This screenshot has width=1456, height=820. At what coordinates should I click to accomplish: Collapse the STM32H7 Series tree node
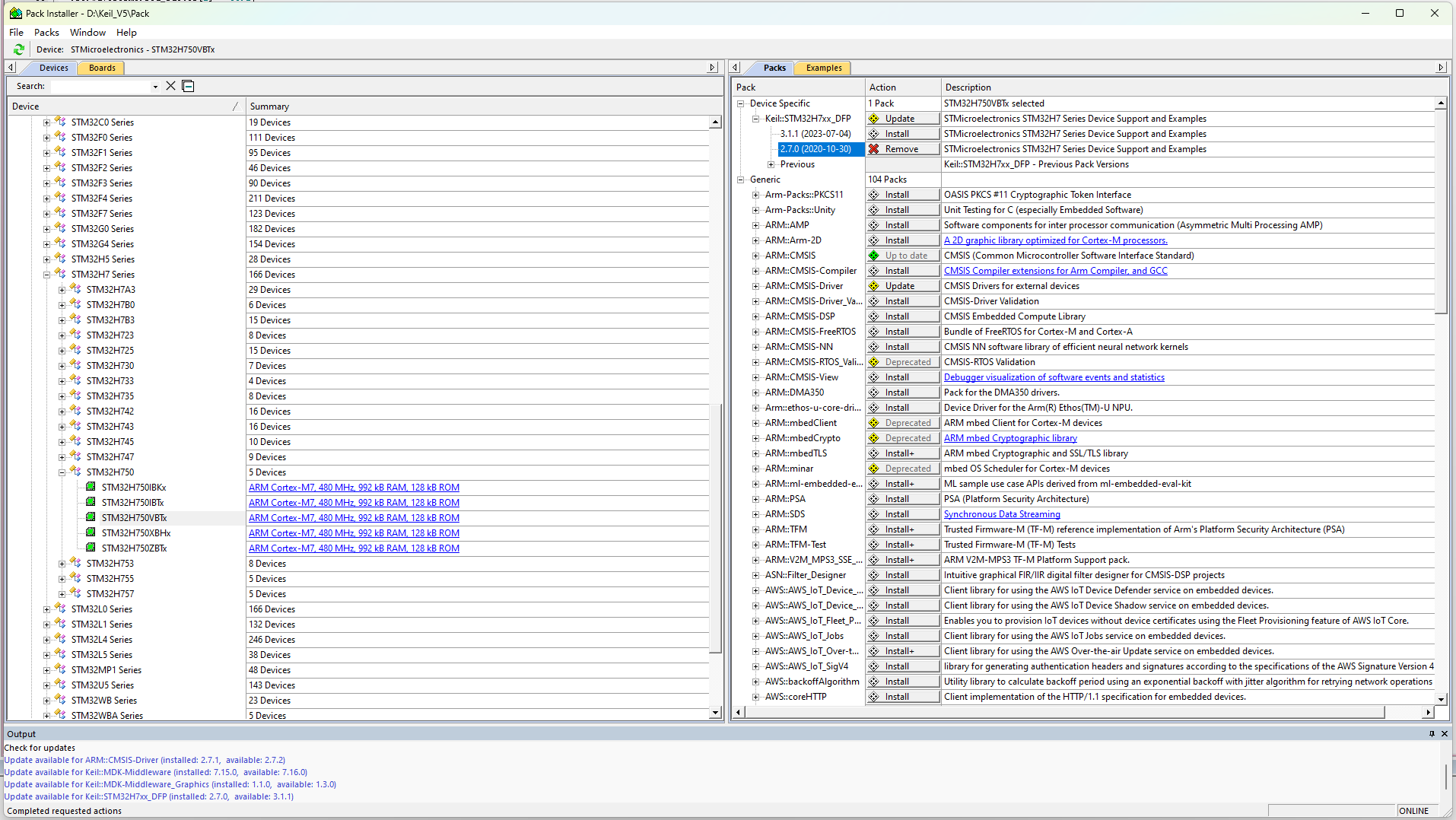47,275
